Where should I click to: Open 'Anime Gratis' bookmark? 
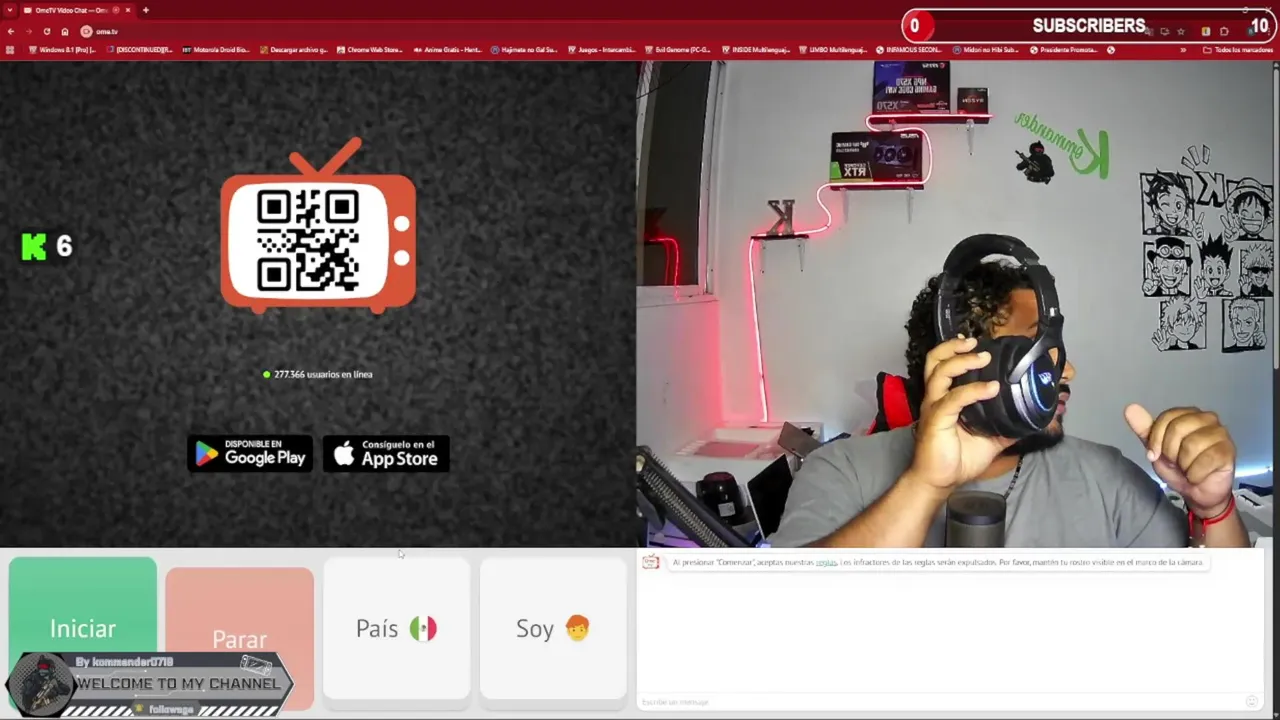(447, 50)
